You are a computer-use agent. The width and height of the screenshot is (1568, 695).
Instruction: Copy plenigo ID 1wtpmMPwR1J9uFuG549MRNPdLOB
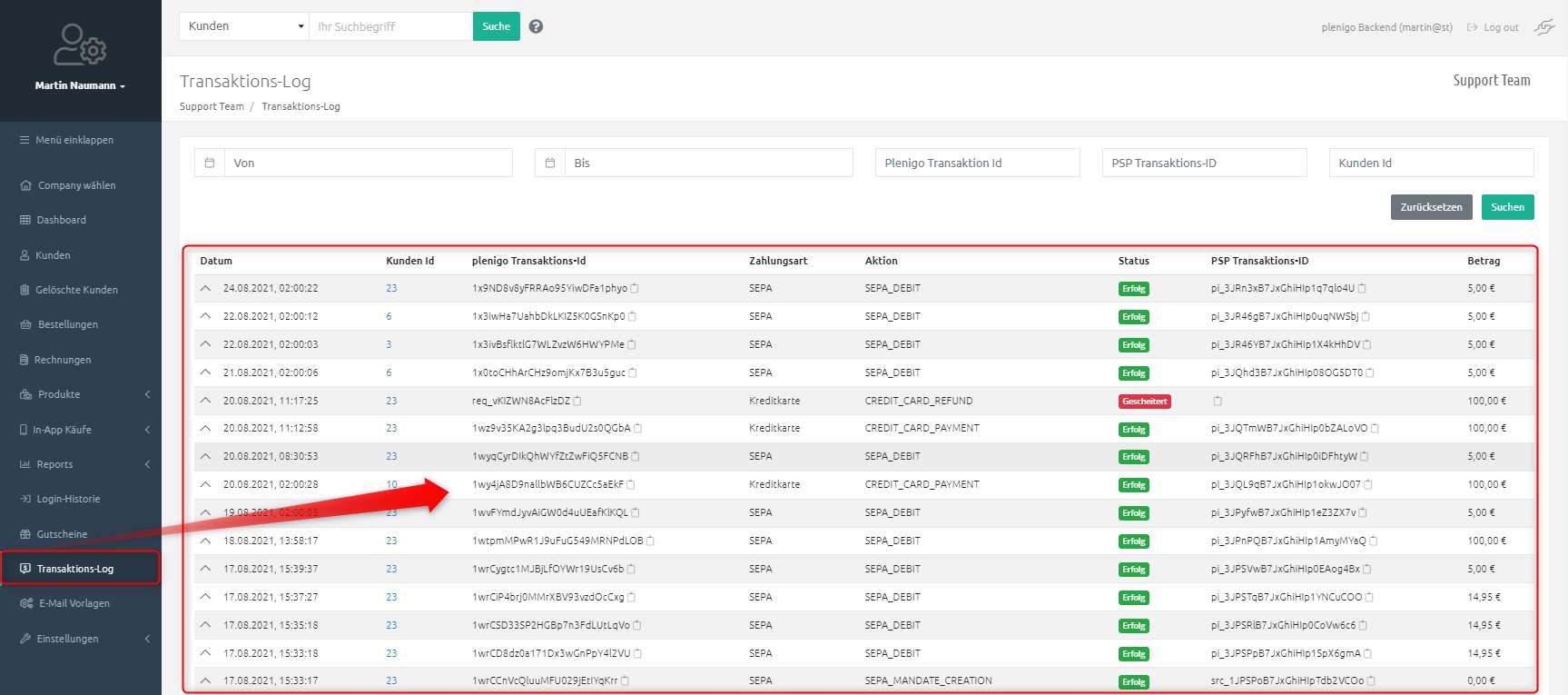point(650,541)
